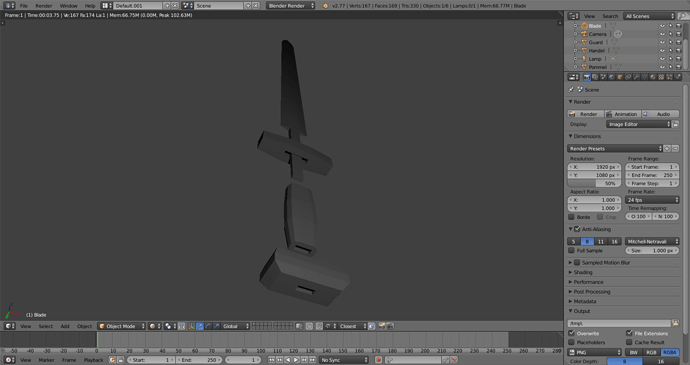
Task: Open the Add menu in 3D view header
Action: (x=65, y=326)
